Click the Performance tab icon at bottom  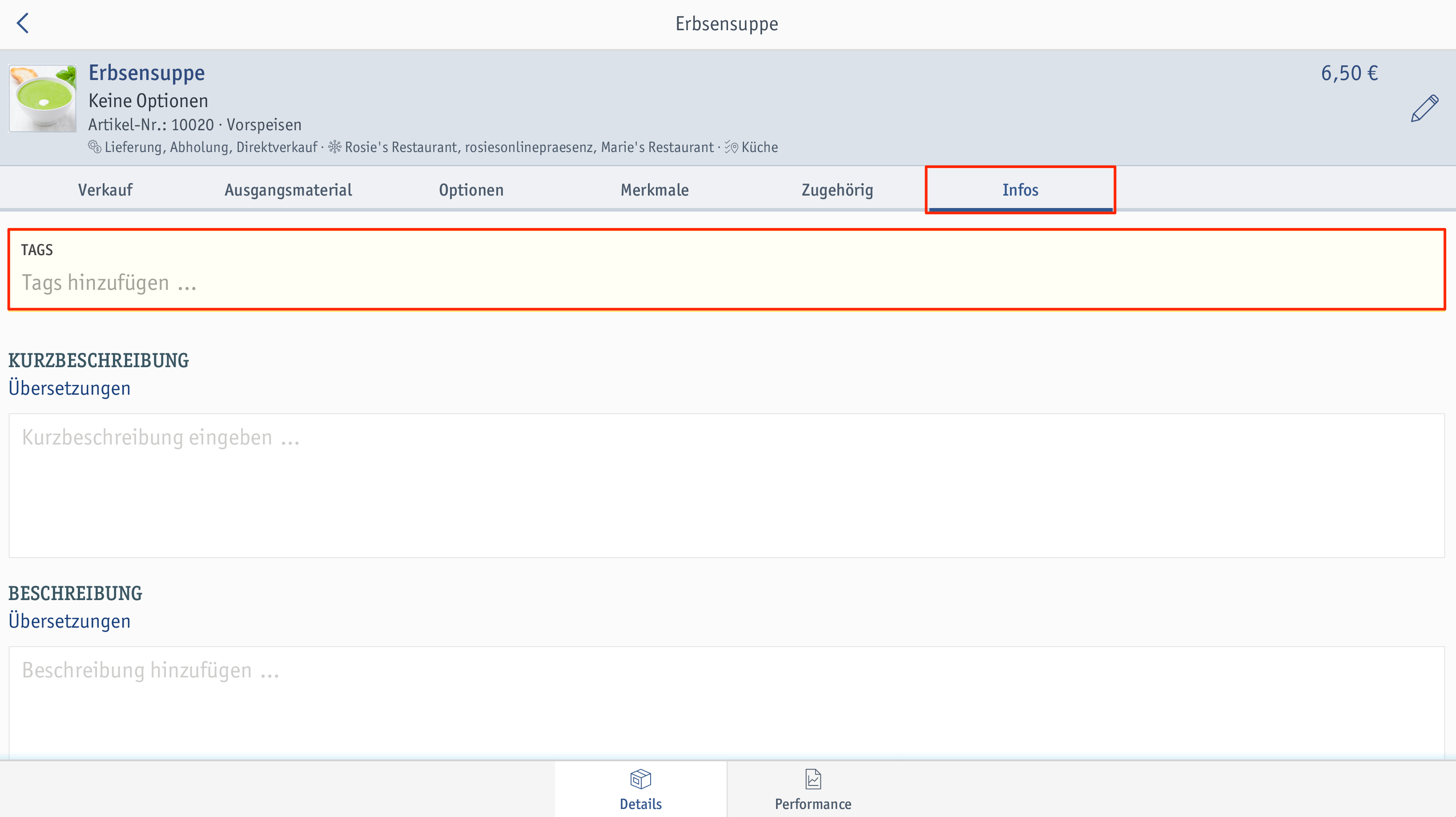pyautogui.click(x=813, y=780)
